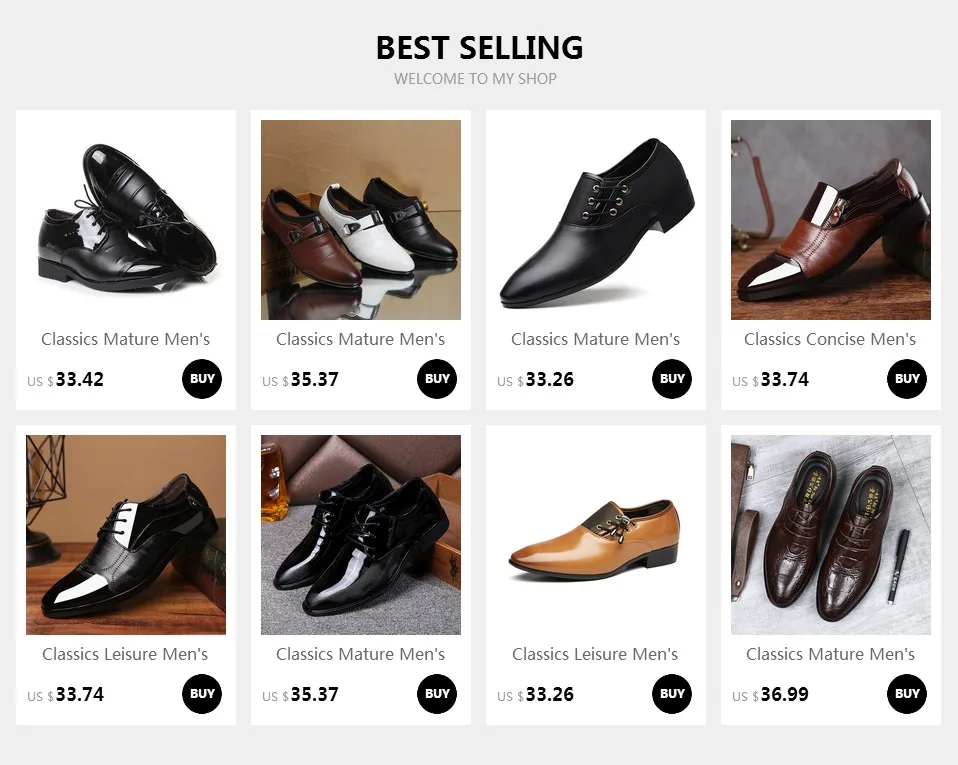View the brown, white and black shoes image
This screenshot has height=765, width=958.
coord(361,220)
